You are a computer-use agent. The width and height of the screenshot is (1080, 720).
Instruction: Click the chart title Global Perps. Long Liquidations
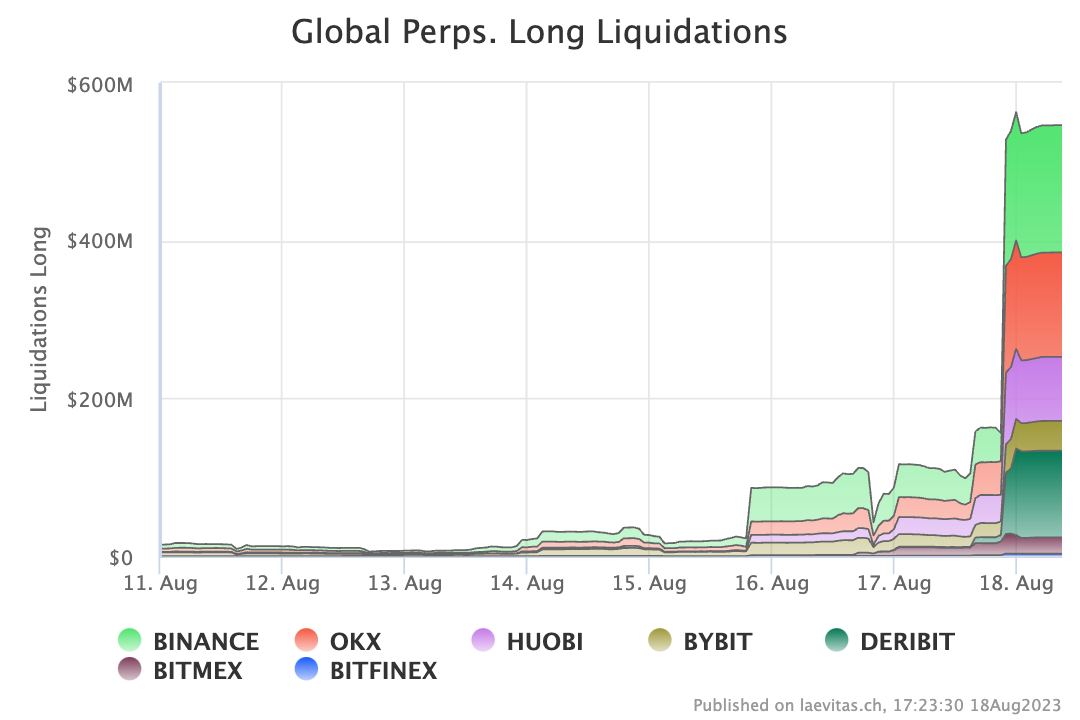coord(539,32)
